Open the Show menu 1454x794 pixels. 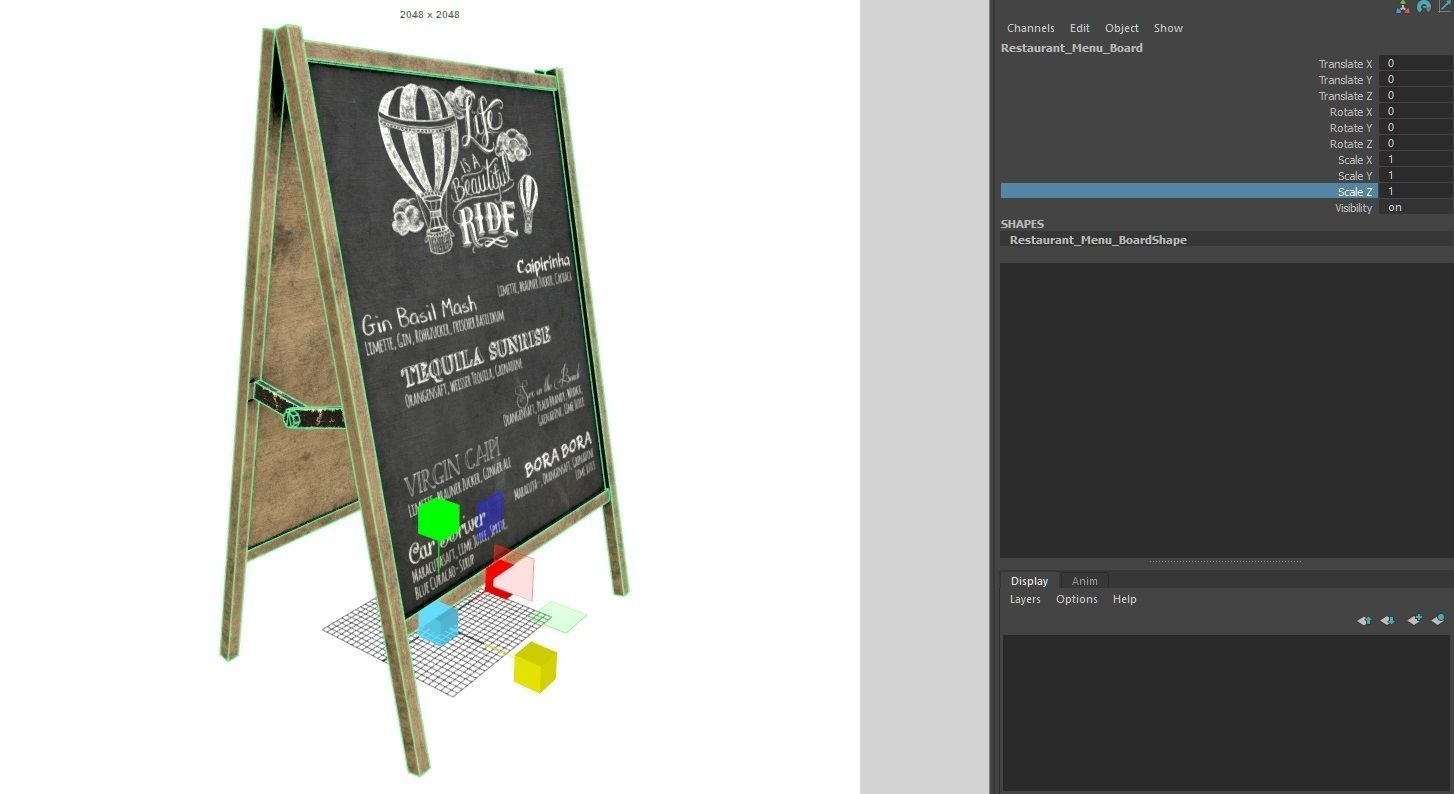coord(1168,28)
